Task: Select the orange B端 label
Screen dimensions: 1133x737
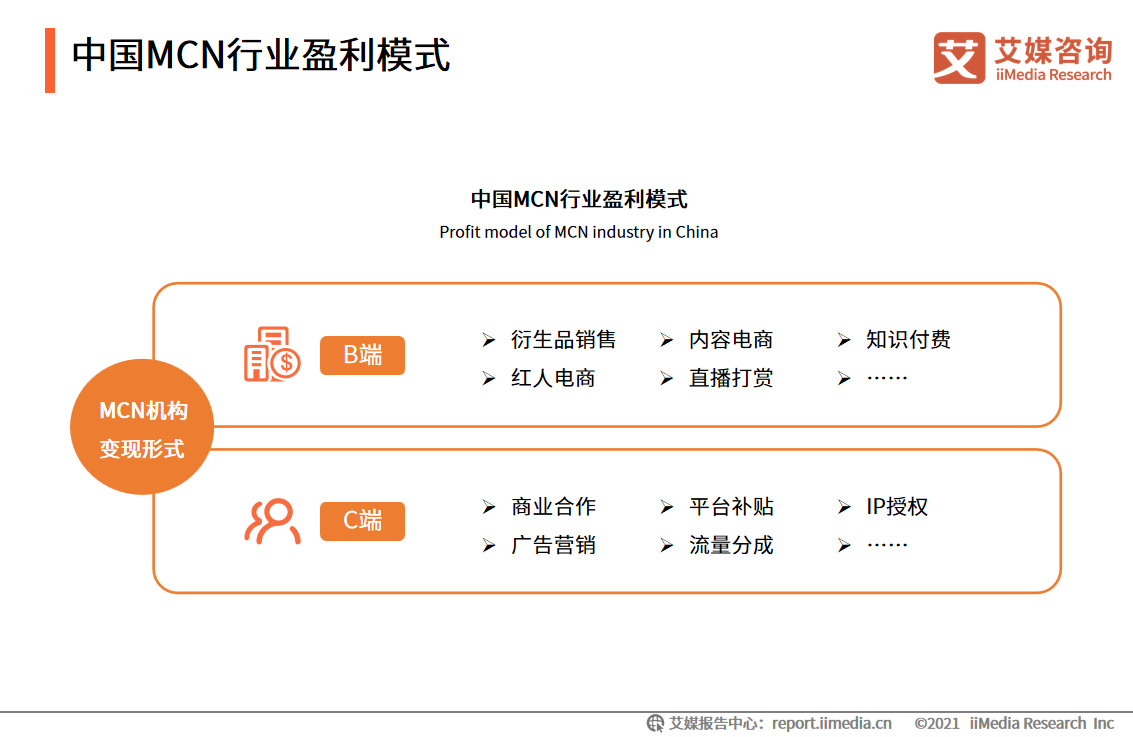Action: pos(362,355)
